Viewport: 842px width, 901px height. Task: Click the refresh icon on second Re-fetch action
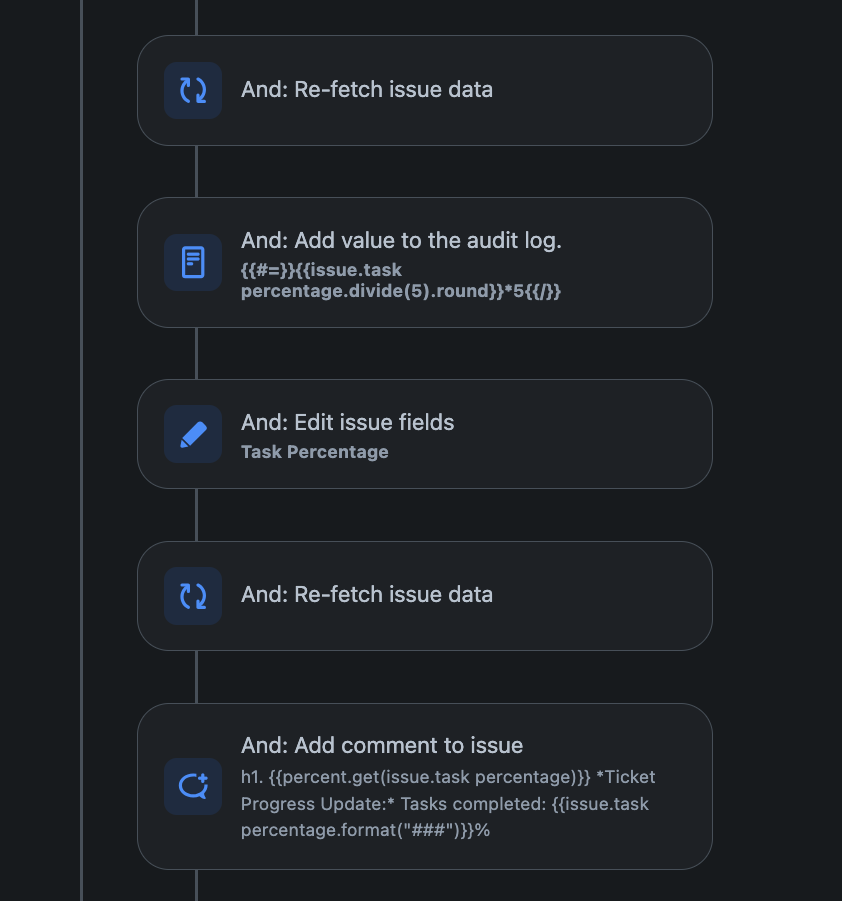(193, 595)
